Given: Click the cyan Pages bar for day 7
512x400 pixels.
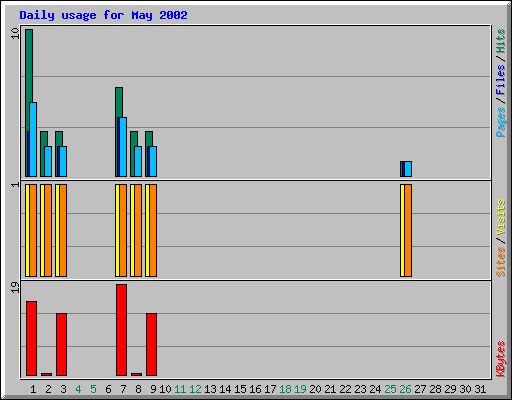Looking at the screenshot, I should [x=123, y=147].
